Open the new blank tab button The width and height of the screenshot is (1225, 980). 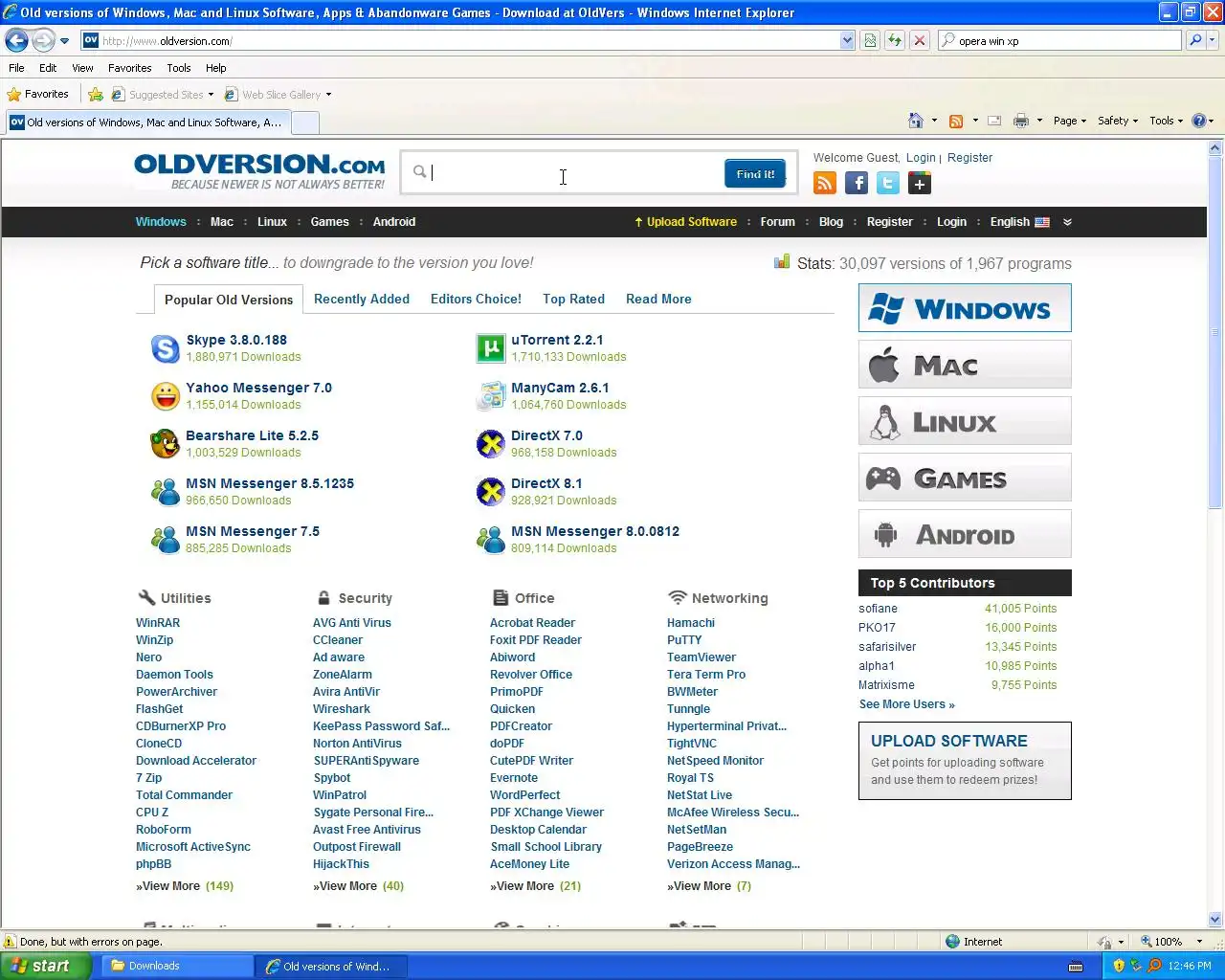[304, 122]
